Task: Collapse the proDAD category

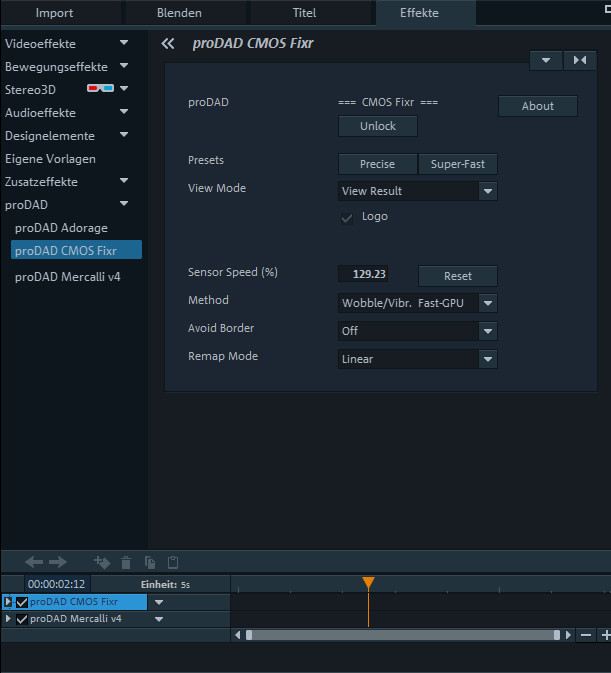Action: [124, 203]
